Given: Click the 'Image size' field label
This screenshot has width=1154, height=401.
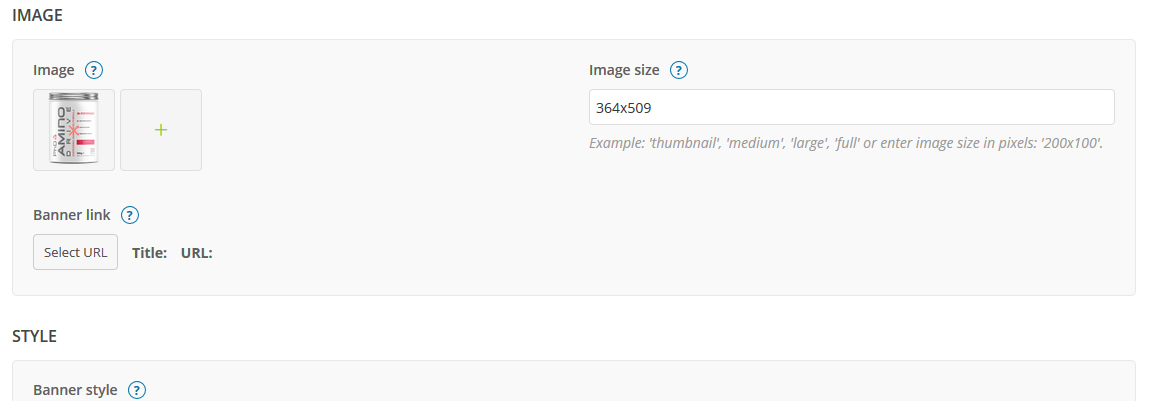Looking at the screenshot, I should coord(624,70).
